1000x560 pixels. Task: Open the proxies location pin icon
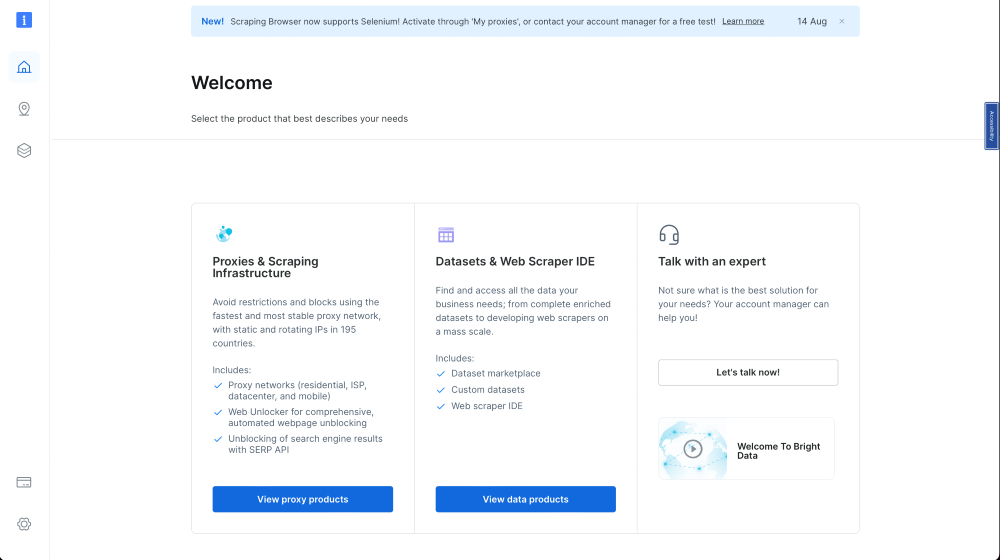pyautogui.click(x=24, y=109)
